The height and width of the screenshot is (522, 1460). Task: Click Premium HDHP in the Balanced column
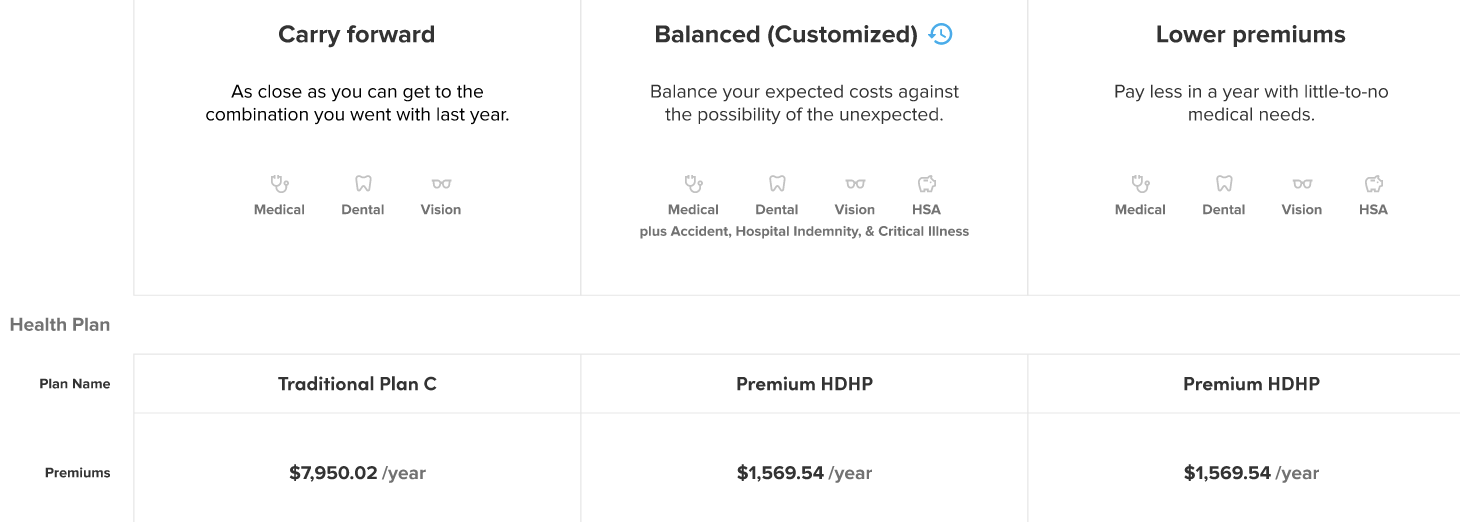(804, 384)
